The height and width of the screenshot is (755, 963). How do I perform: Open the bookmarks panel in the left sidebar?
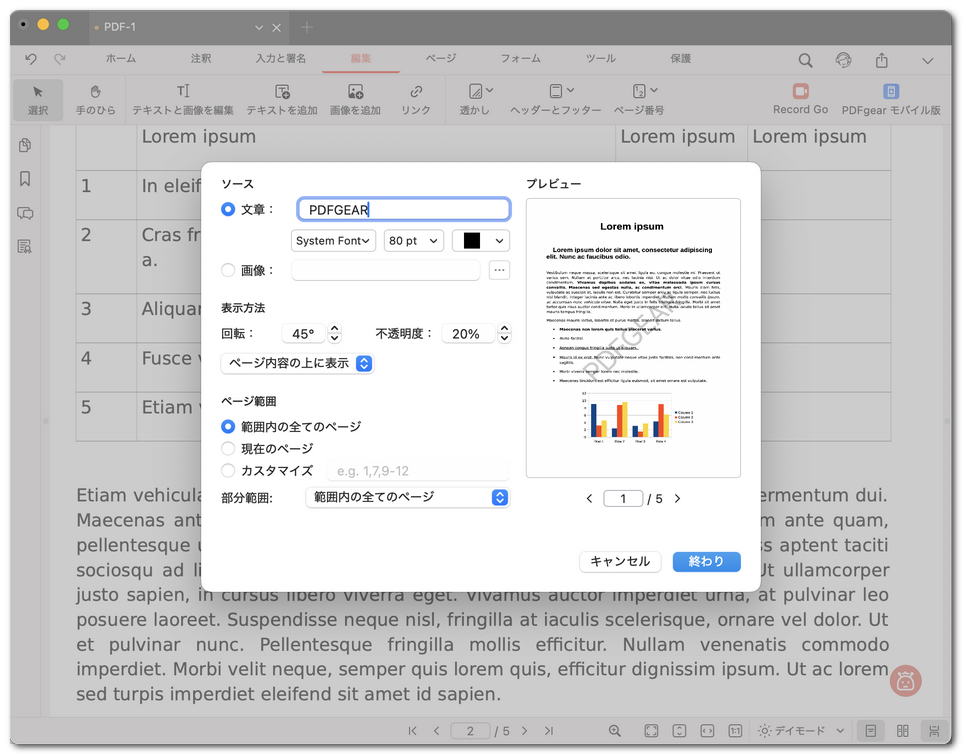tap(25, 179)
